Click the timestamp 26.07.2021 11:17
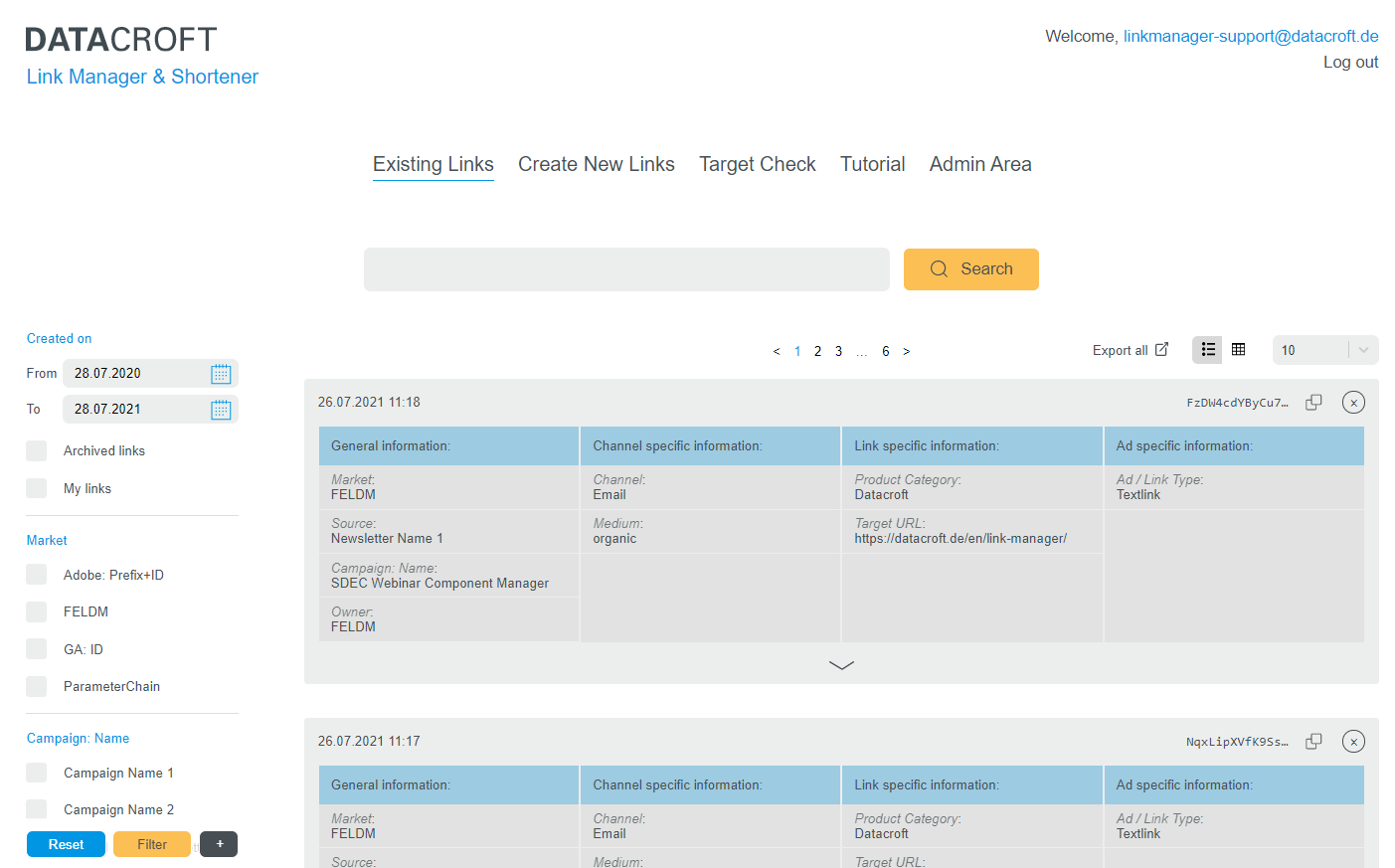1395x868 pixels. click(369, 742)
